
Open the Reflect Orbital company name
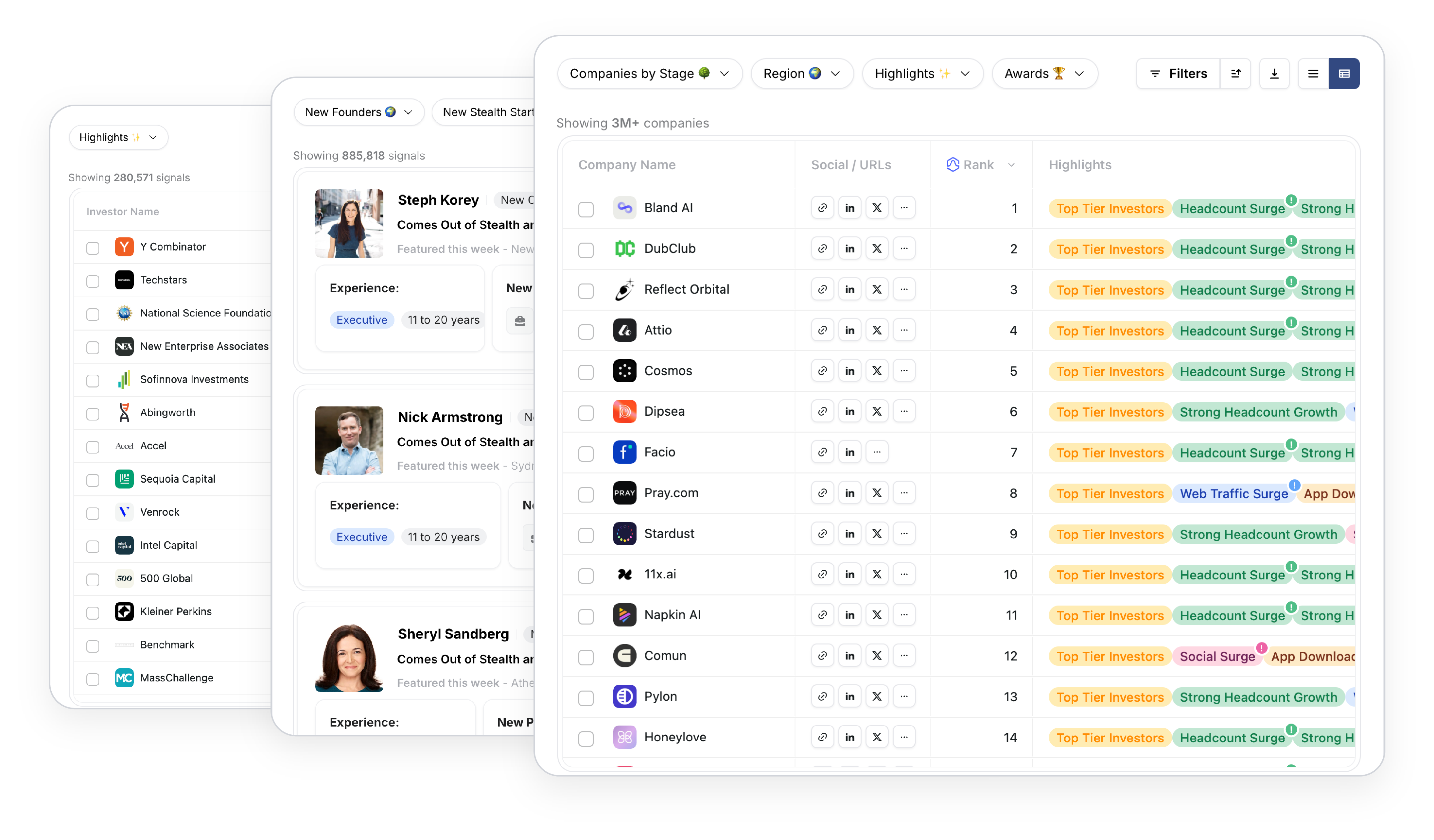pos(686,289)
